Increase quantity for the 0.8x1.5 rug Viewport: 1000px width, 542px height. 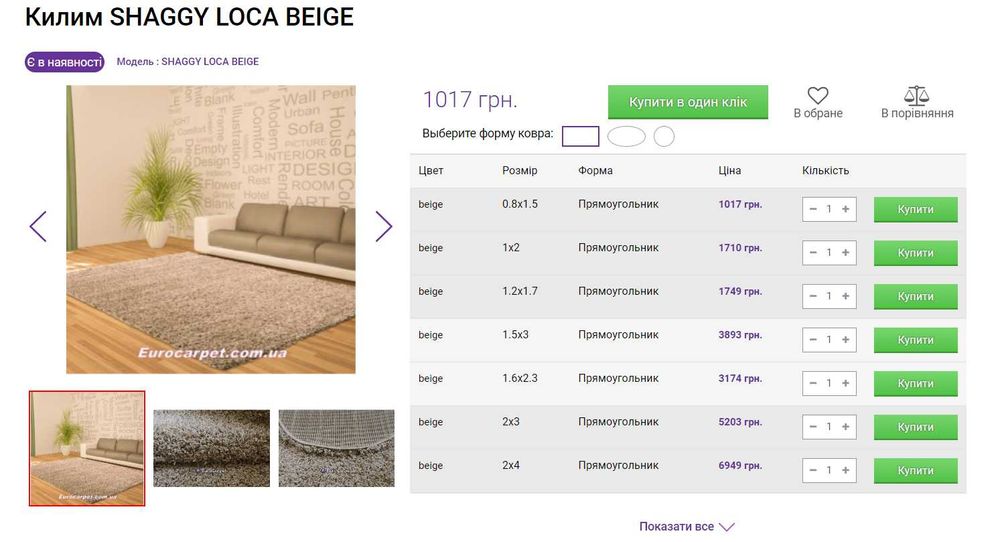[x=846, y=209]
